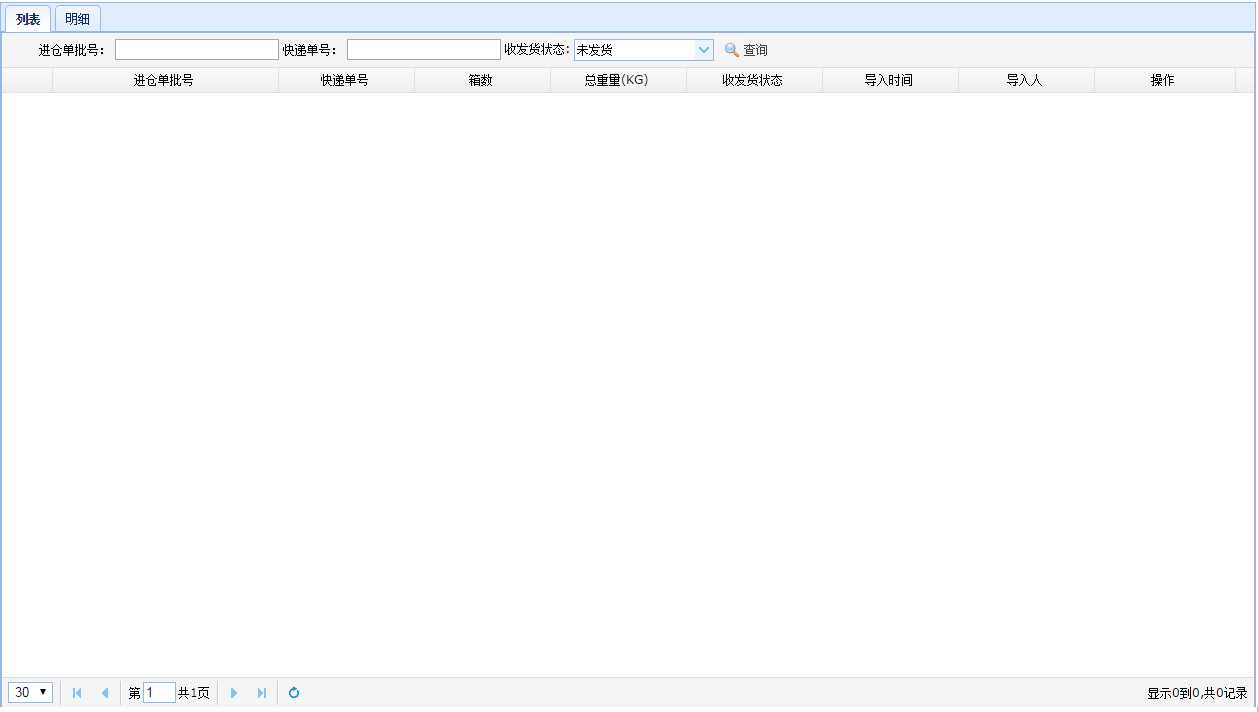
Task: Click the 收发货状态 column header
Action: point(754,80)
